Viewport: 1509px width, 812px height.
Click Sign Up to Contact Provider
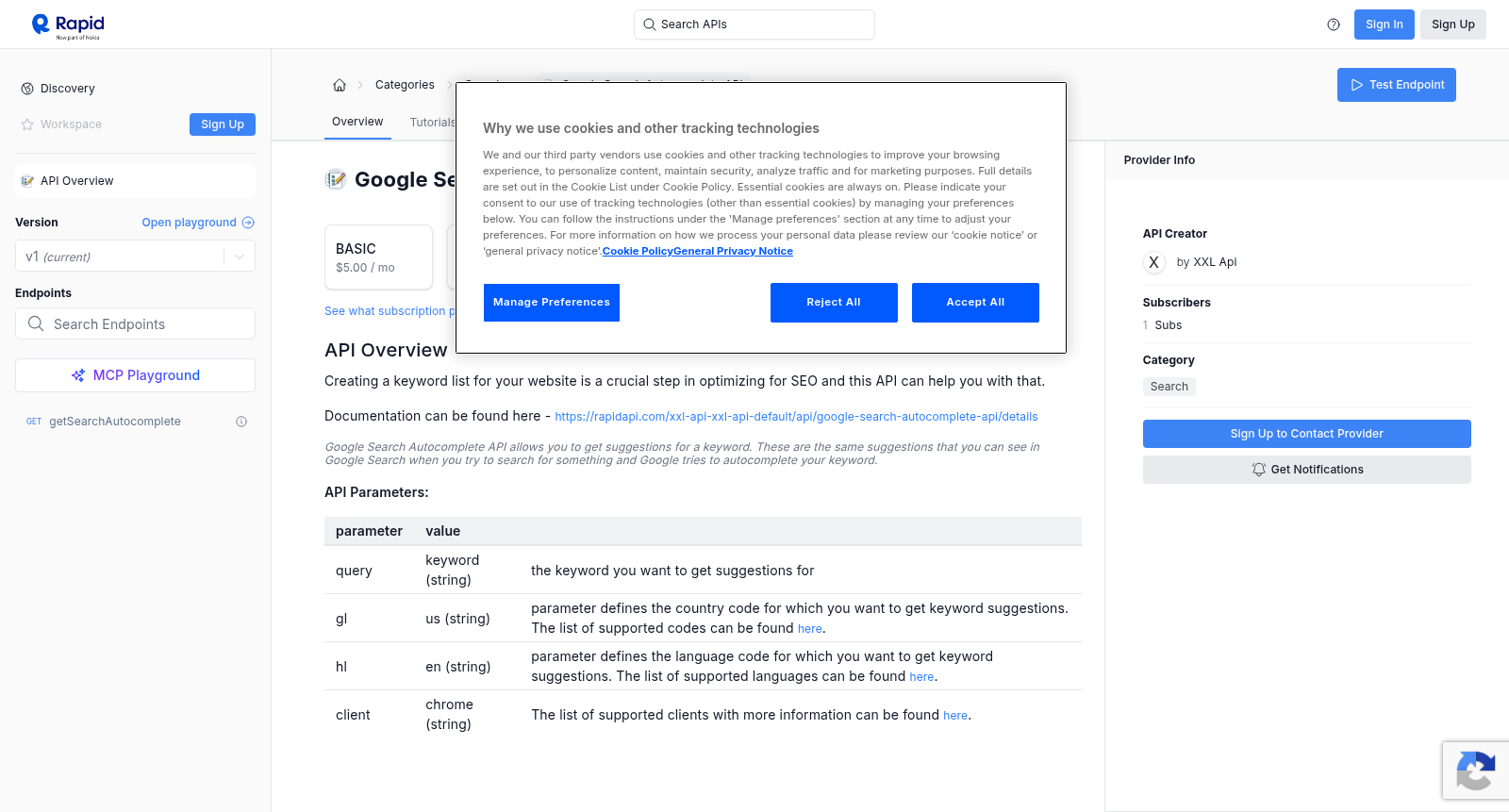pyautogui.click(x=1306, y=434)
